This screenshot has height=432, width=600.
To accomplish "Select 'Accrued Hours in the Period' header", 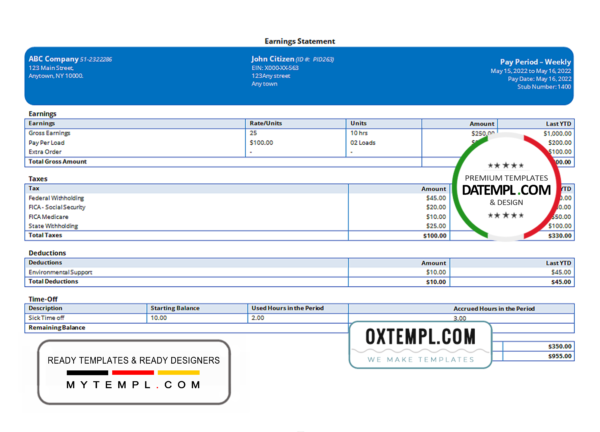I will [x=494, y=309].
